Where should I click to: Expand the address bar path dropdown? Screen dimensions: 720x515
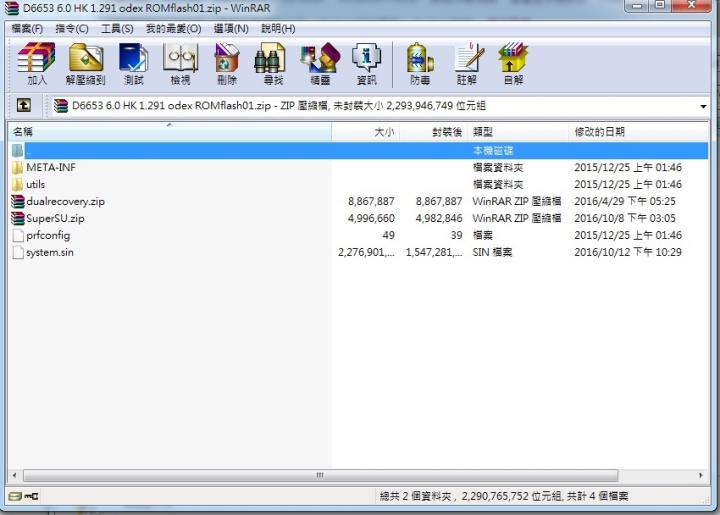703,106
